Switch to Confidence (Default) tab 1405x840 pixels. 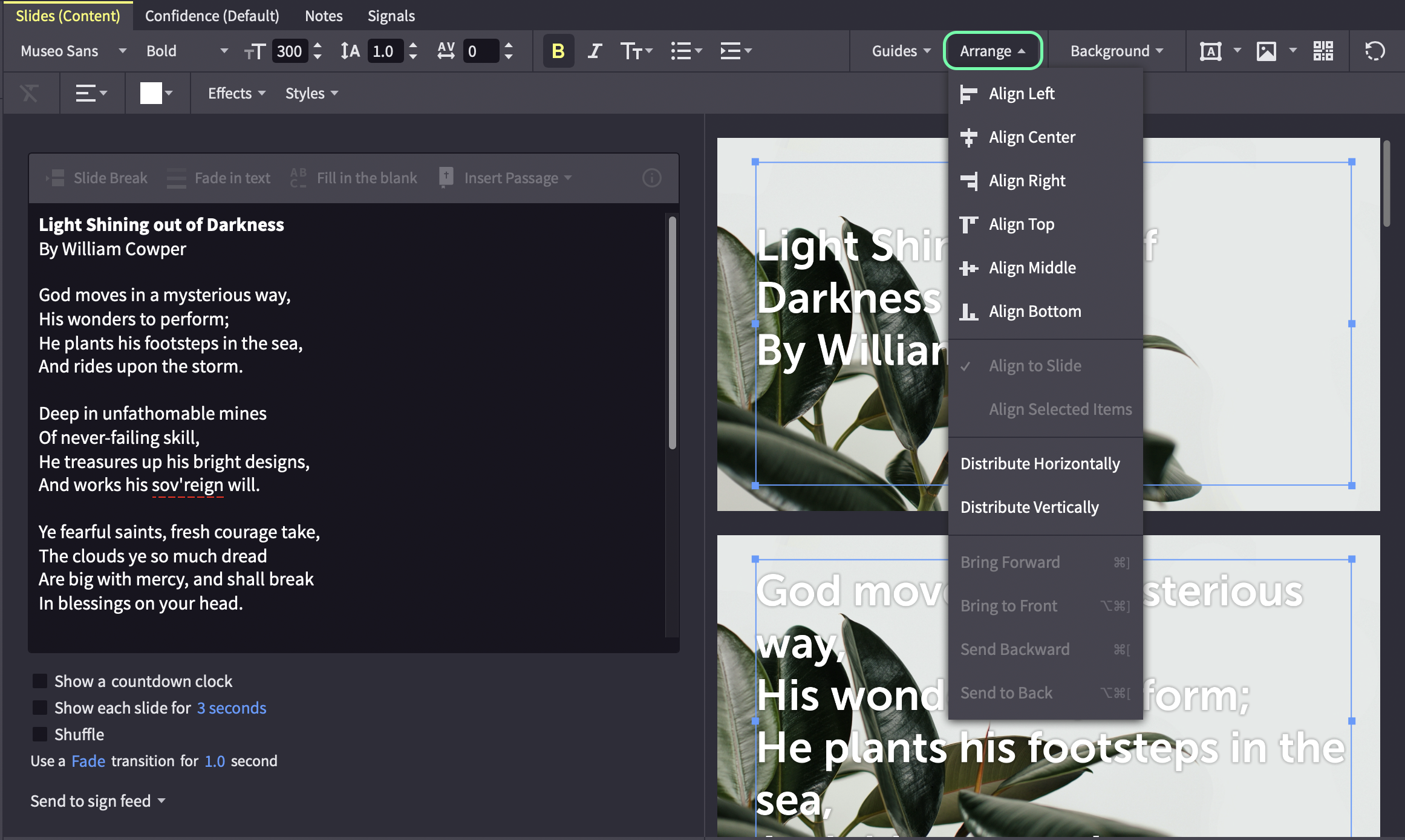click(212, 16)
